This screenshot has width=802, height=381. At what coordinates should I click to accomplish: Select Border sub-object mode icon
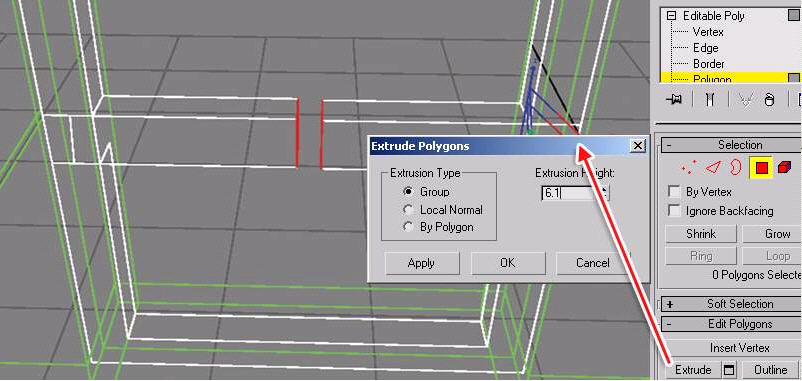click(x=735, y=167)
